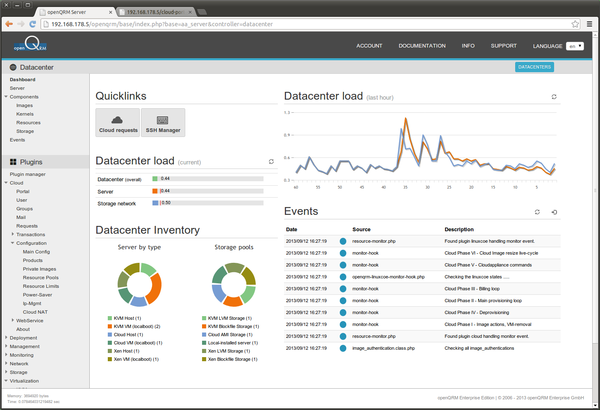The height and width of the screenshot is (410, 600).
Task: Click KVM Blockfile Storage legend swatch
Action: point(204,327)
